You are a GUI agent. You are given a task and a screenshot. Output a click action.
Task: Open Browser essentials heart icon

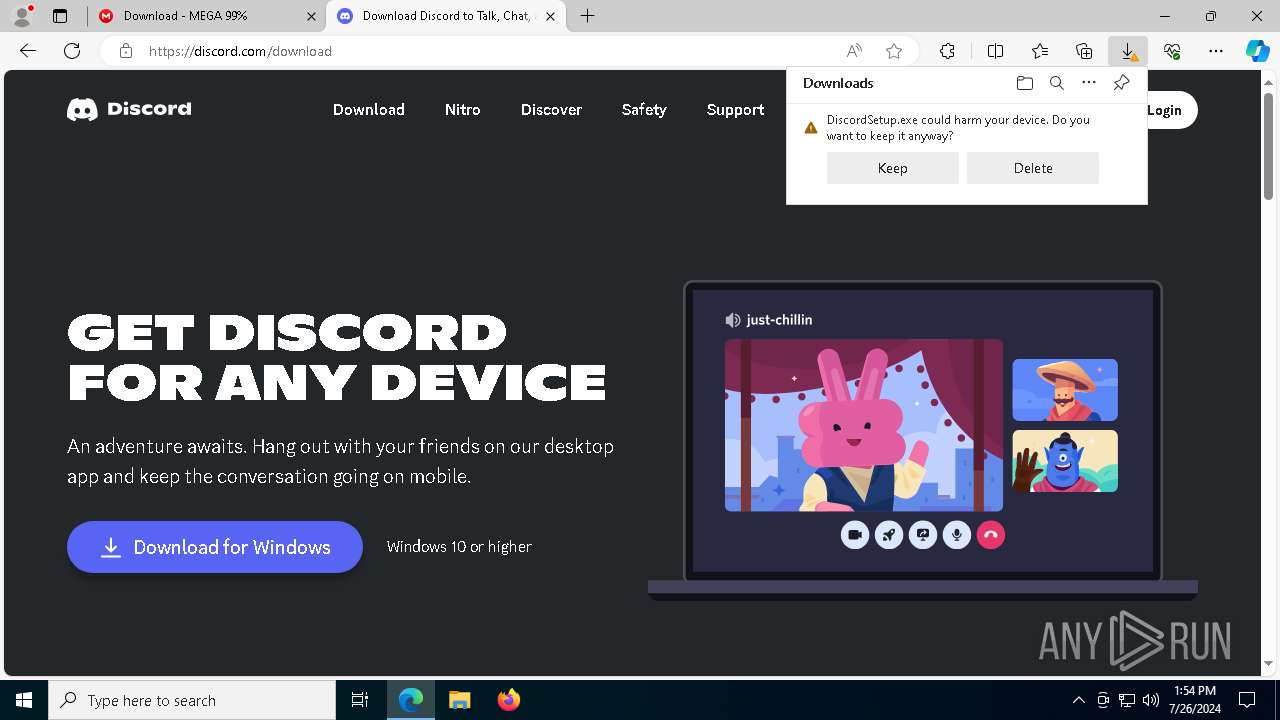point(1172,51)
